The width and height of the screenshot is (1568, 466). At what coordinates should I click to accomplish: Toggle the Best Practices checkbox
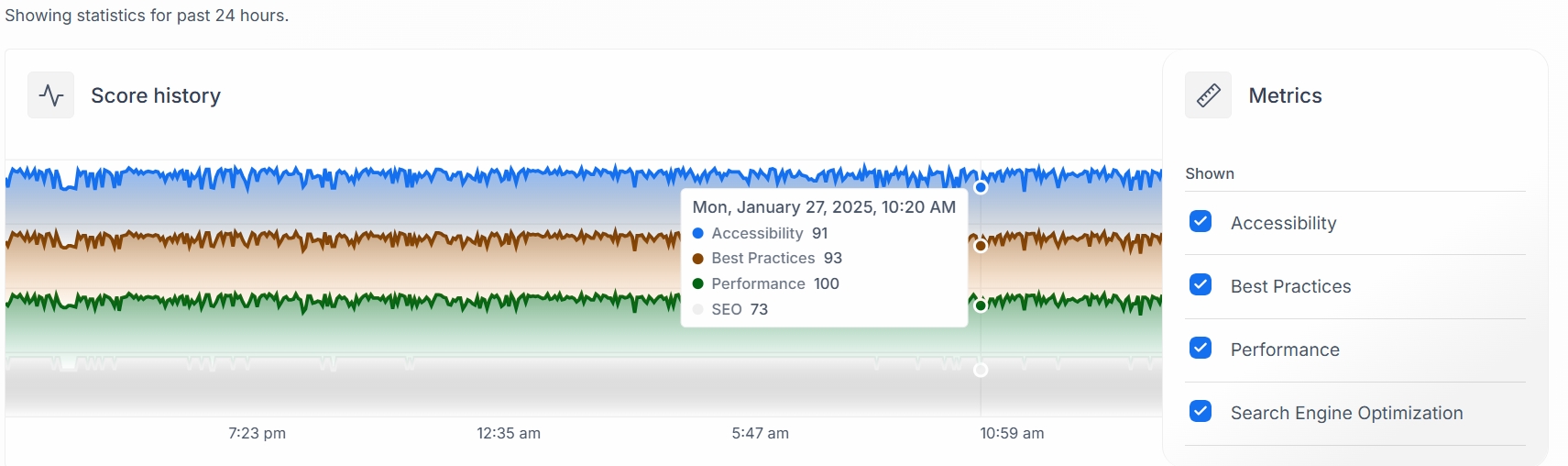1201,285
